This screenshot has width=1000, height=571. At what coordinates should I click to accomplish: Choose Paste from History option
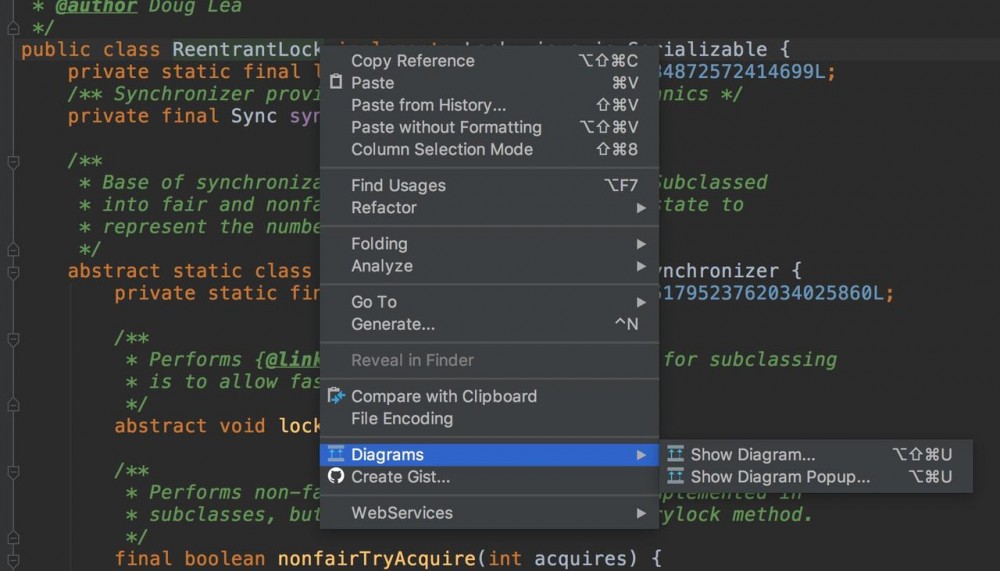pos(428,105)
